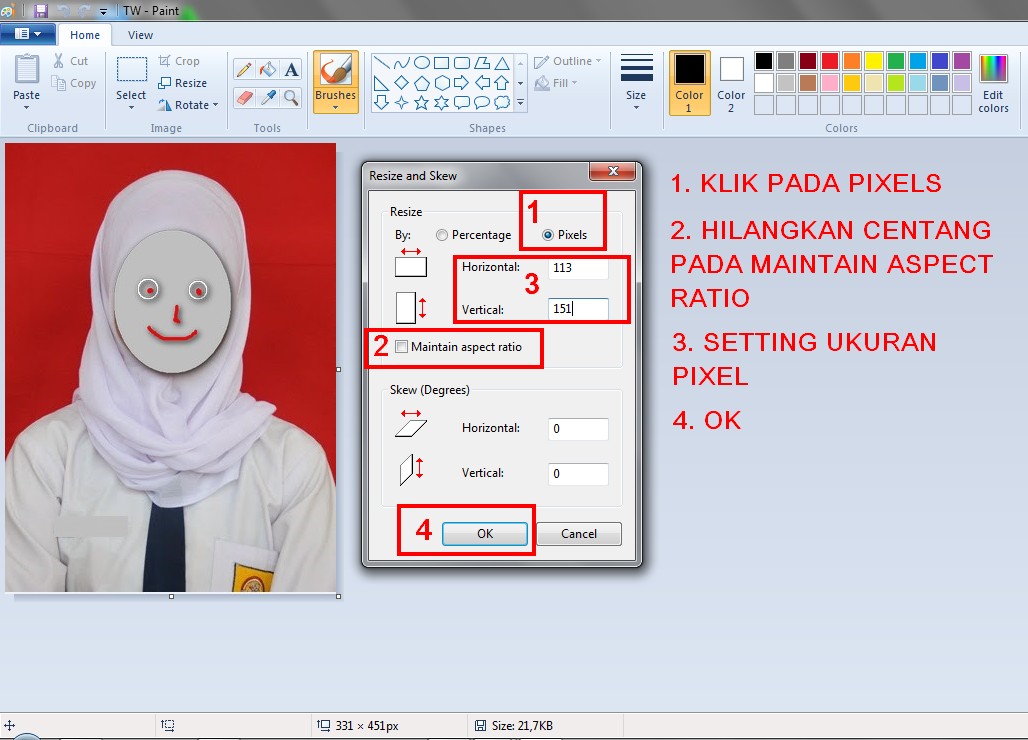The width and height of the screenshot is (1028, 740).
Task: Click the Crop tool
Action: 179,61
